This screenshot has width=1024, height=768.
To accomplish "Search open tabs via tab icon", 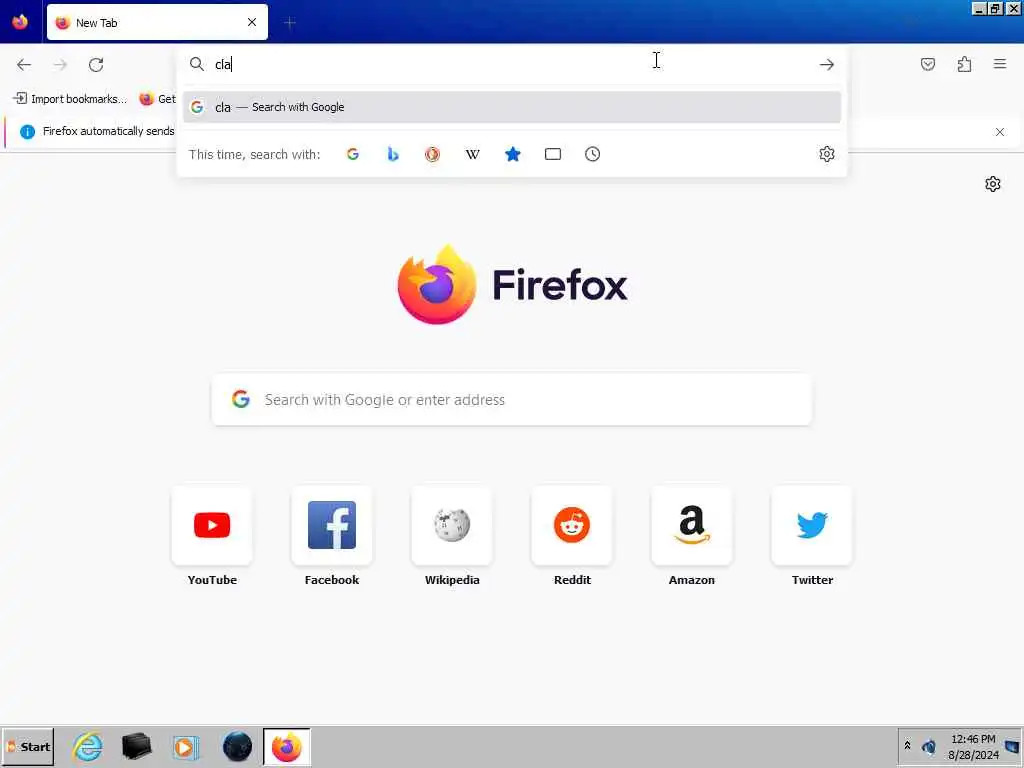I will (552, 154).
